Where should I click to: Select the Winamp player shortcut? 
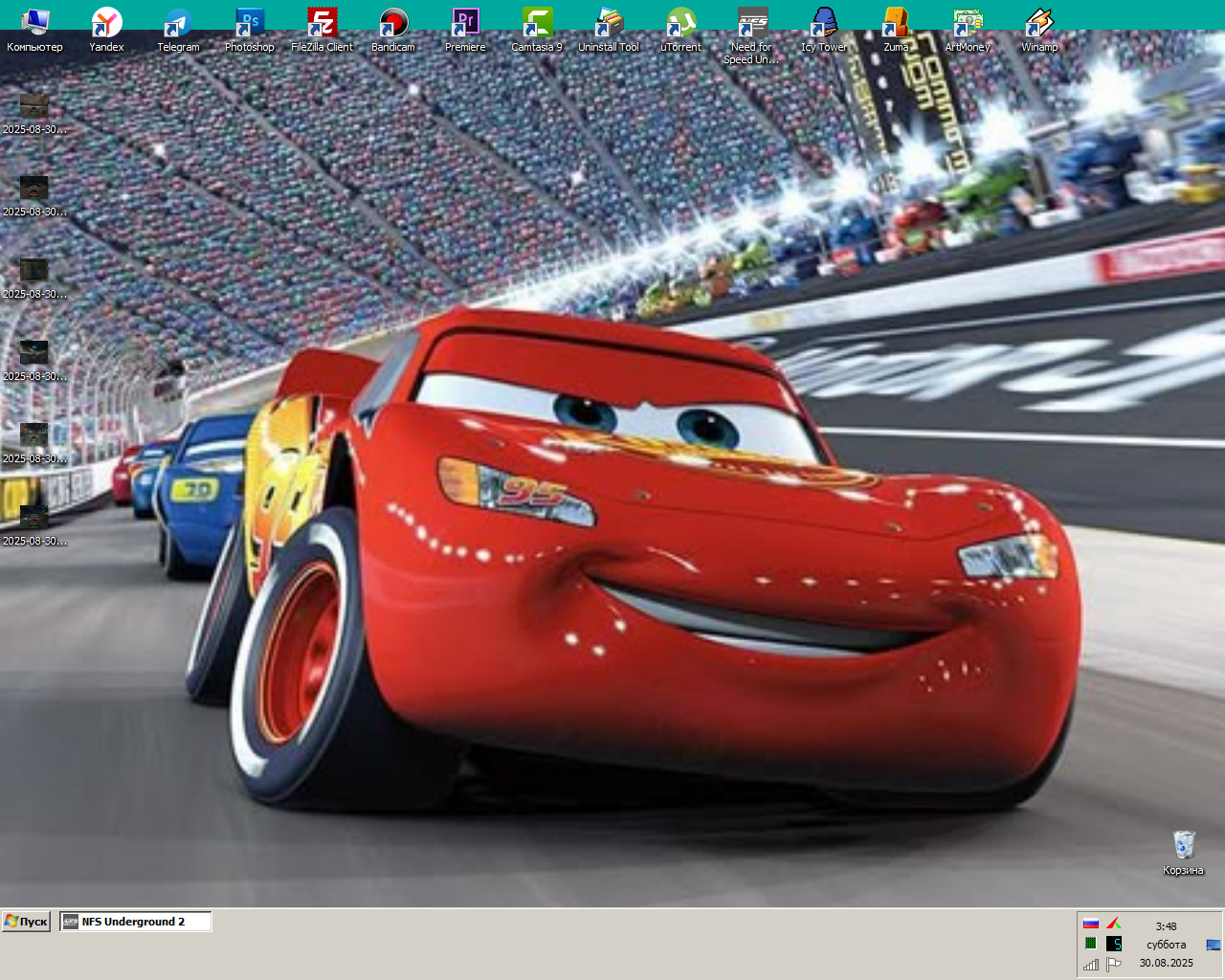tap(1039, 30)
